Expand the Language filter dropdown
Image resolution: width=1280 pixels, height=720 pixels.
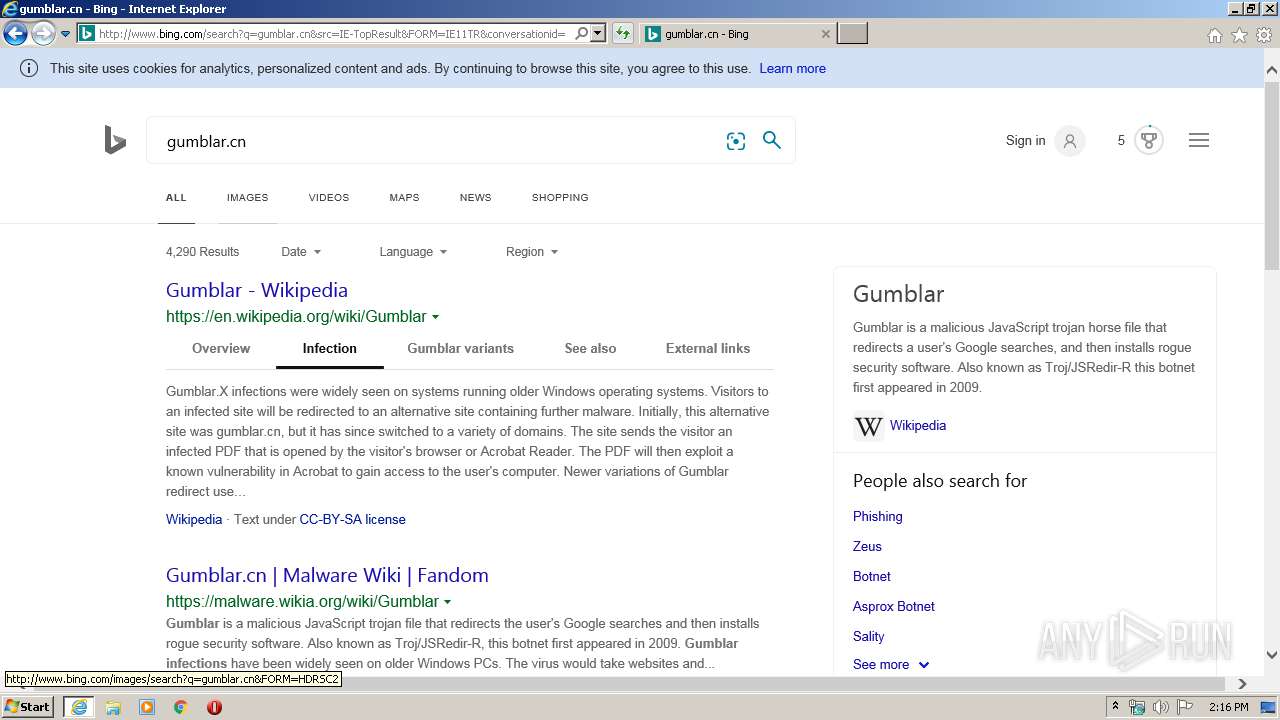[x=413, y=252]
